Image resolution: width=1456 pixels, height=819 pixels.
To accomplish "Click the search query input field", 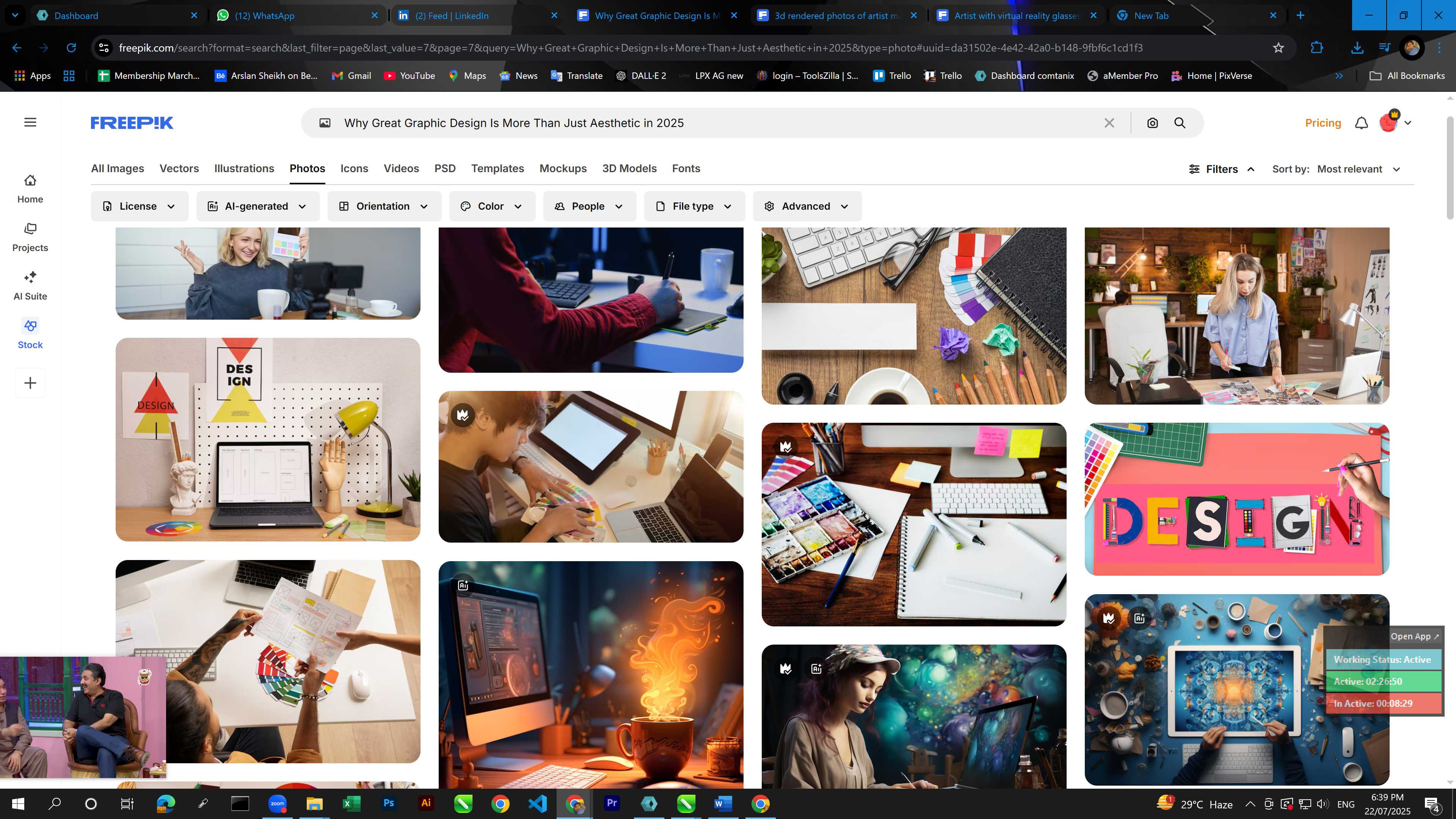I will (718, 122).
